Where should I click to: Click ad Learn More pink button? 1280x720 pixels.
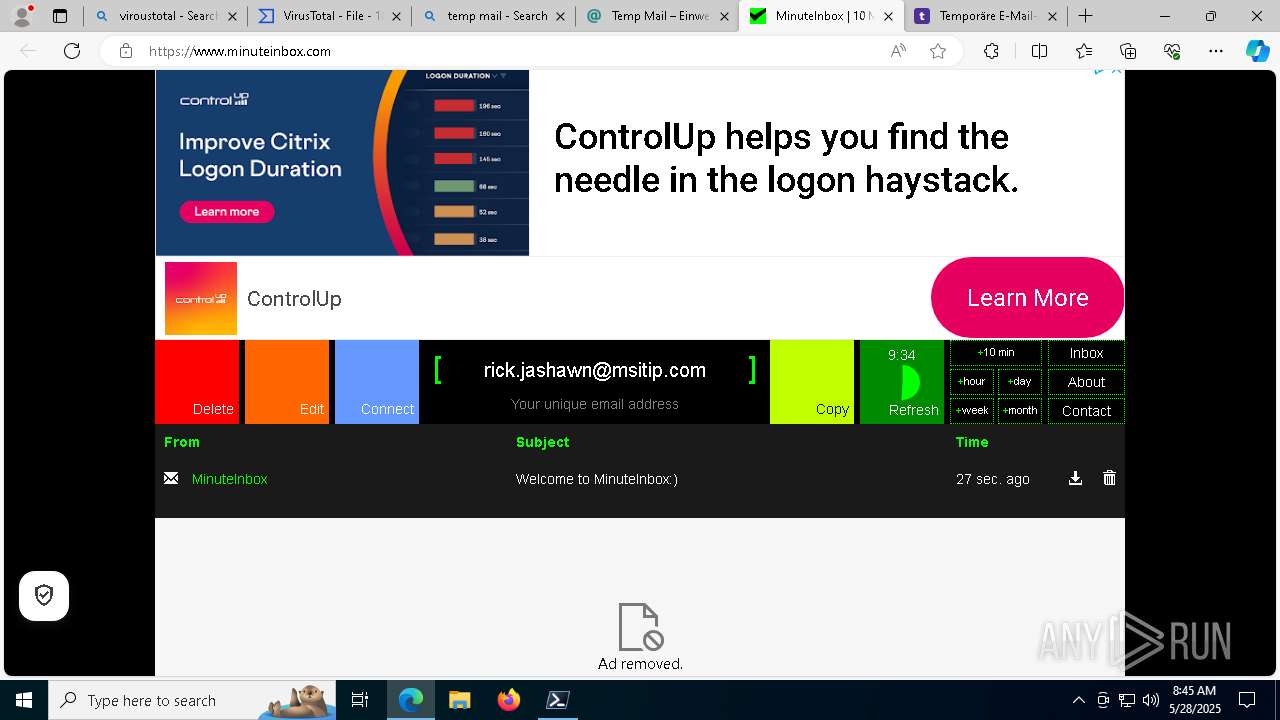1027,298
